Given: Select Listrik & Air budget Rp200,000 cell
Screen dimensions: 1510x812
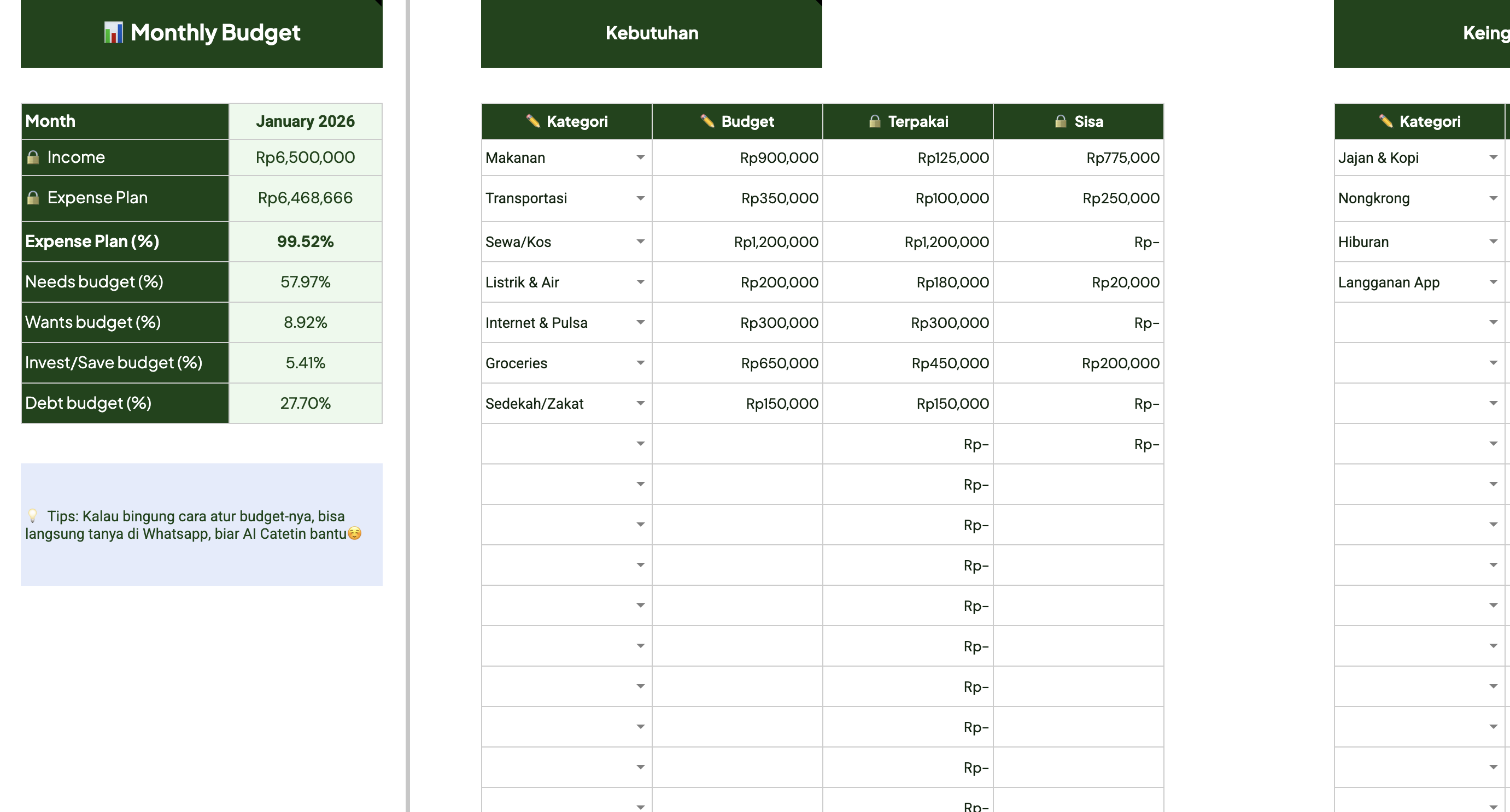Looking at the screenshot, I should (x=738, y=282).
